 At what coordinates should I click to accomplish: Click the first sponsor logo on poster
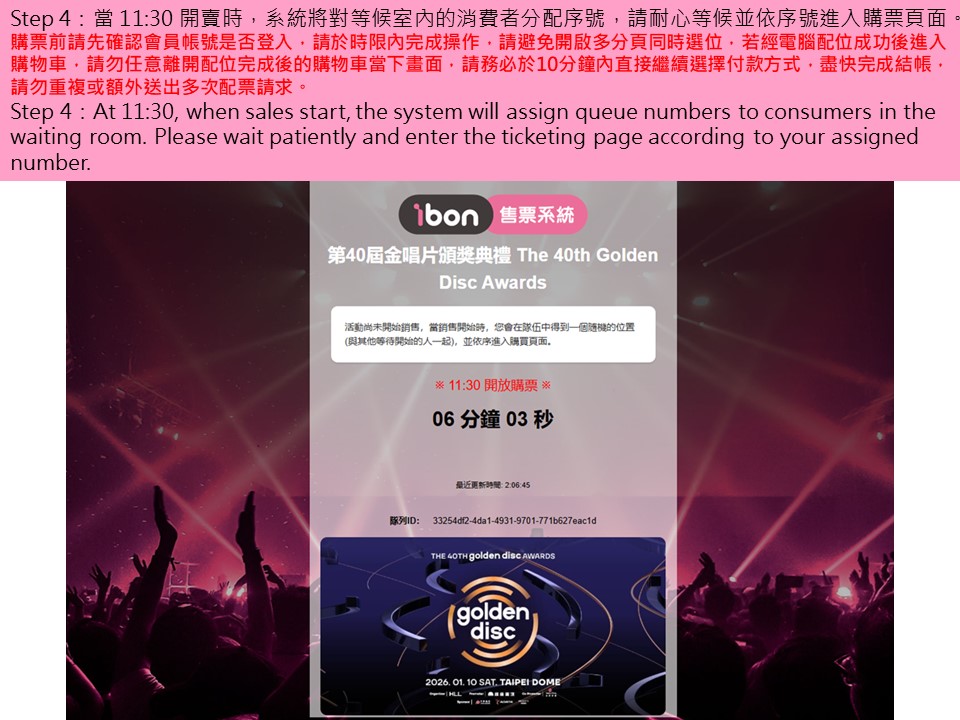(482, 702)
